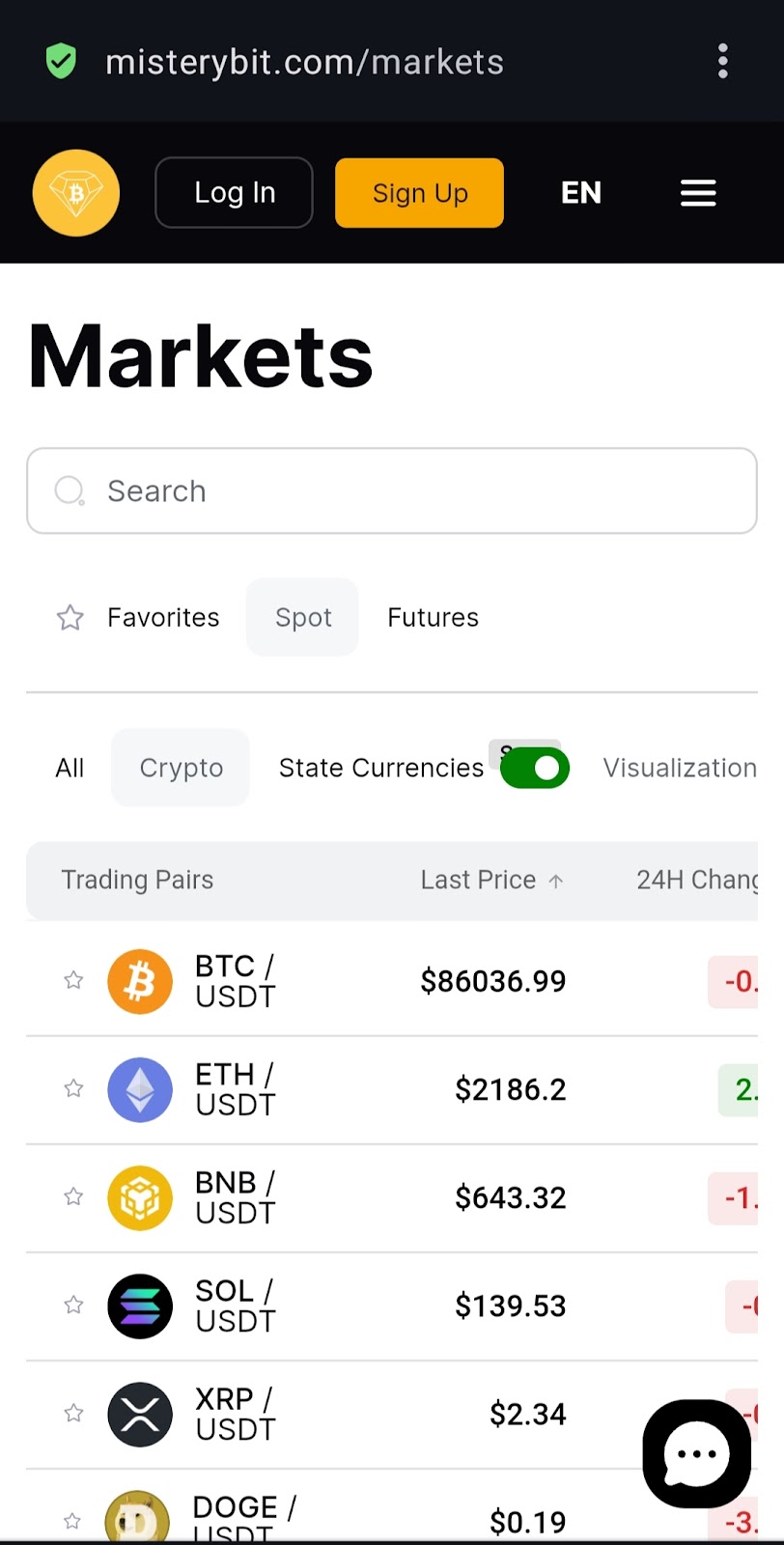Sort by the Trading Pairs header
The height and width of the screenshot is (1545, 784).
(x=137, y=880)
